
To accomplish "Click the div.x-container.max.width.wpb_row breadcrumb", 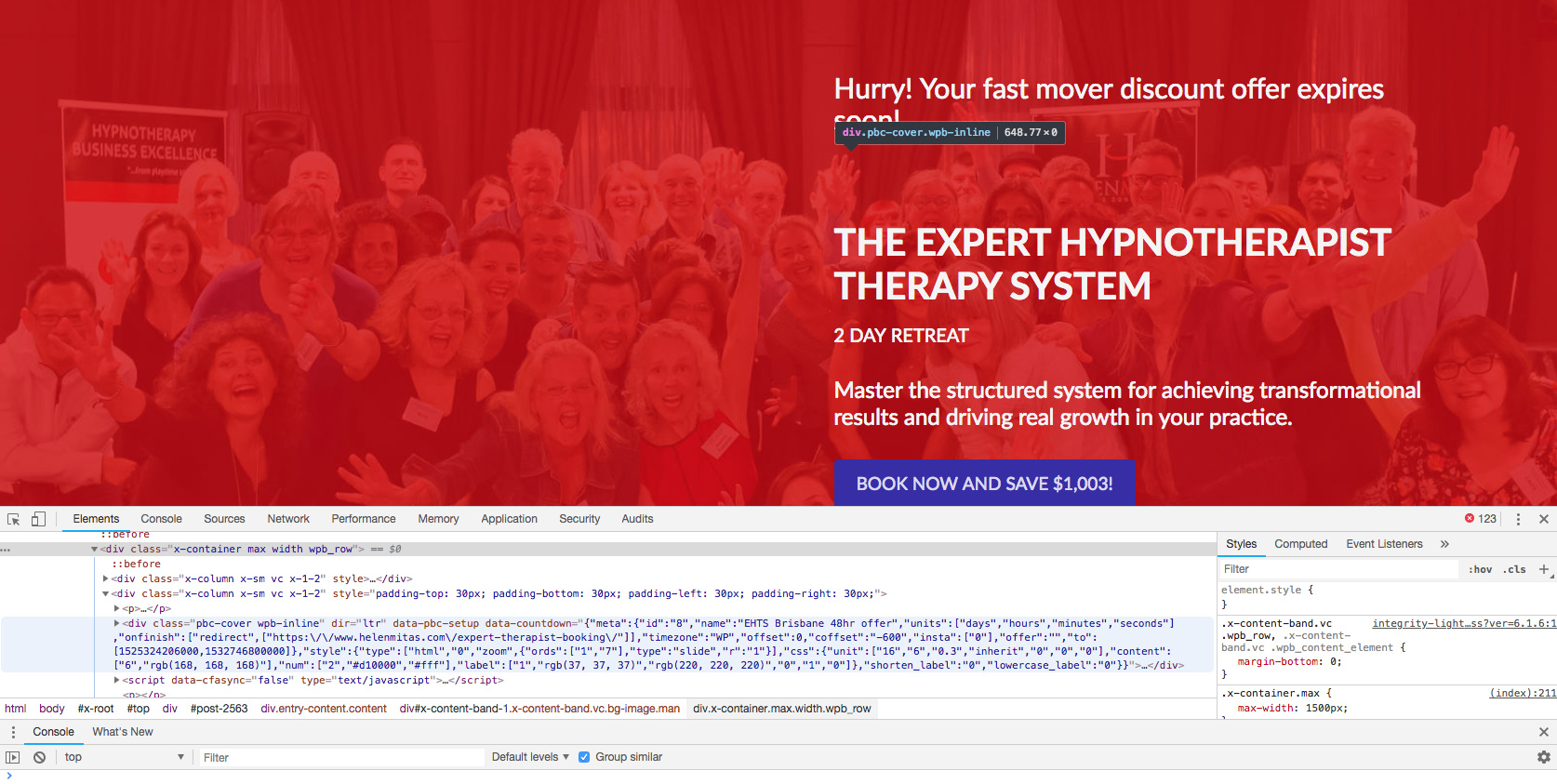I will pyautogui.click(x=782, y=709).
